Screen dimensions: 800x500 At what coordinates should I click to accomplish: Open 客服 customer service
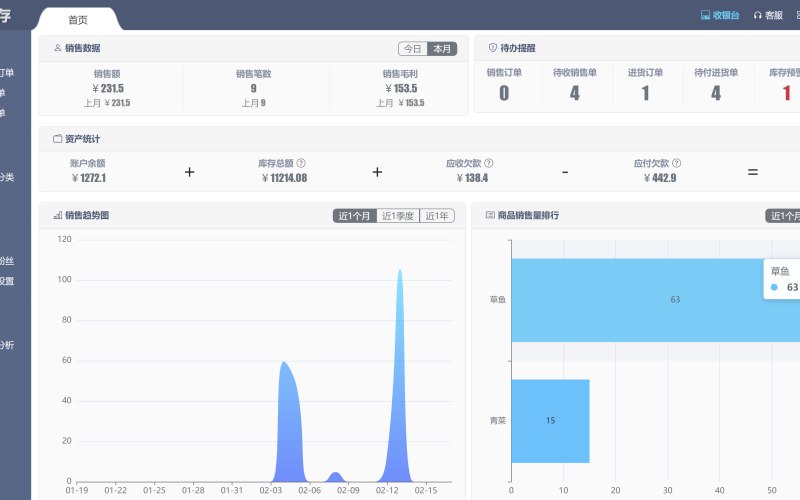[768, 15]
